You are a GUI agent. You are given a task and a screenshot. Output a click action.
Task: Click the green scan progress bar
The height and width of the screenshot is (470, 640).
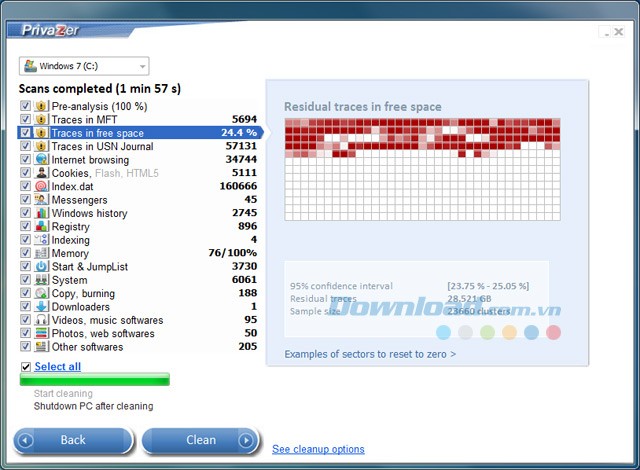[x=95, y=380]
